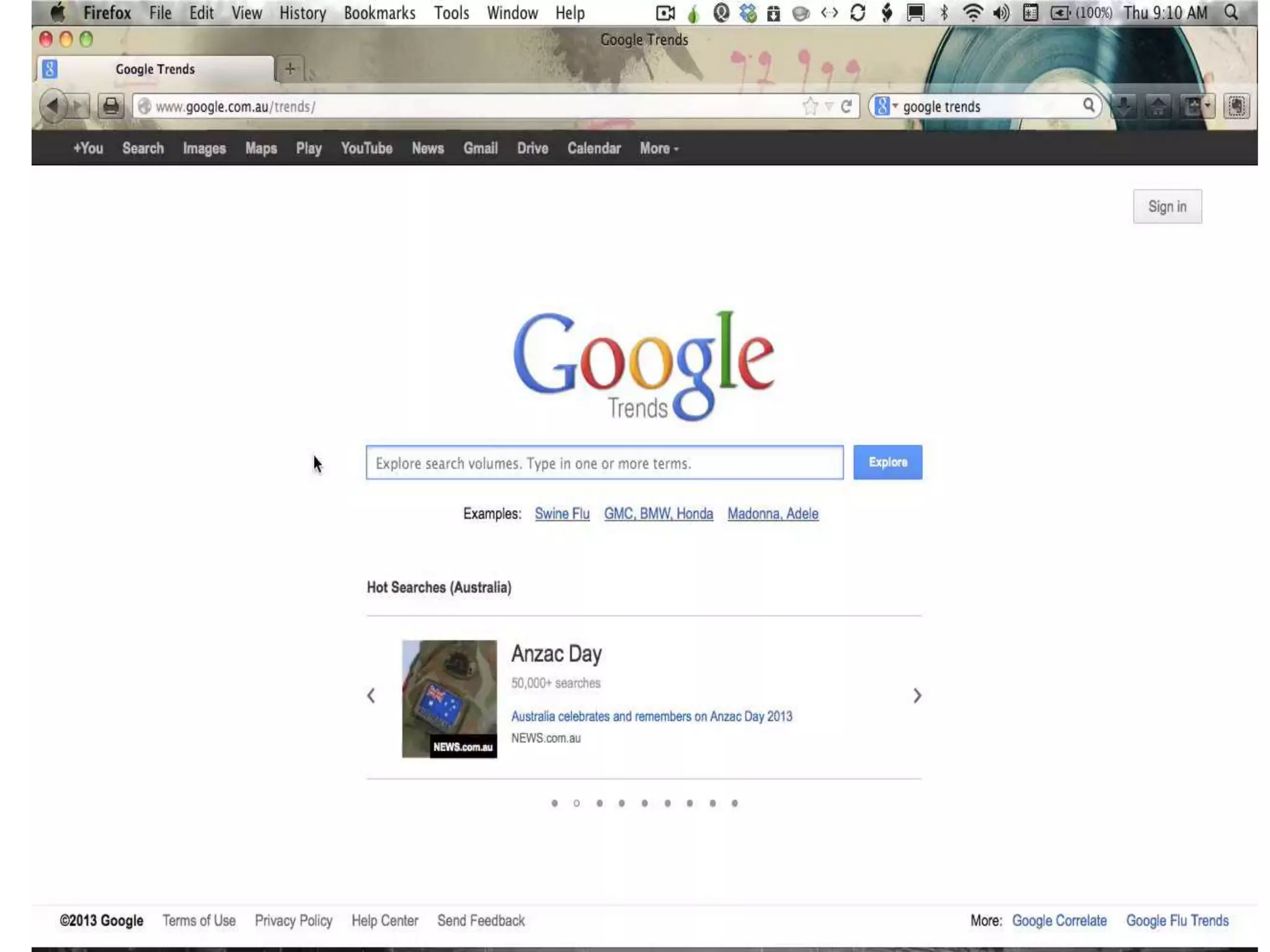
Task: Open the Bookmarks menu
Action: [380, 13]
